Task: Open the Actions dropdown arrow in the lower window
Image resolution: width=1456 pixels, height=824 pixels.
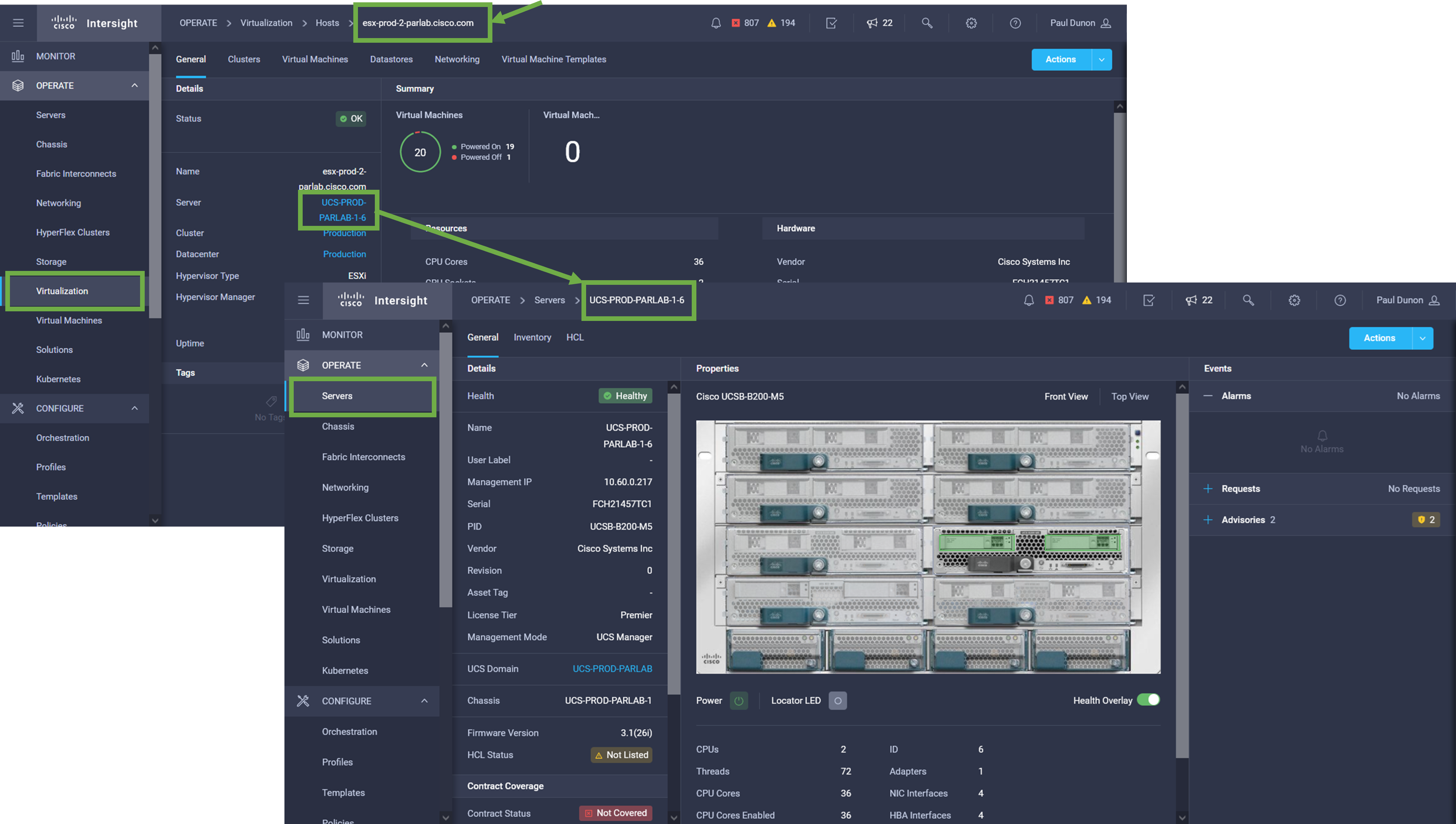Action: (1422, 338)
